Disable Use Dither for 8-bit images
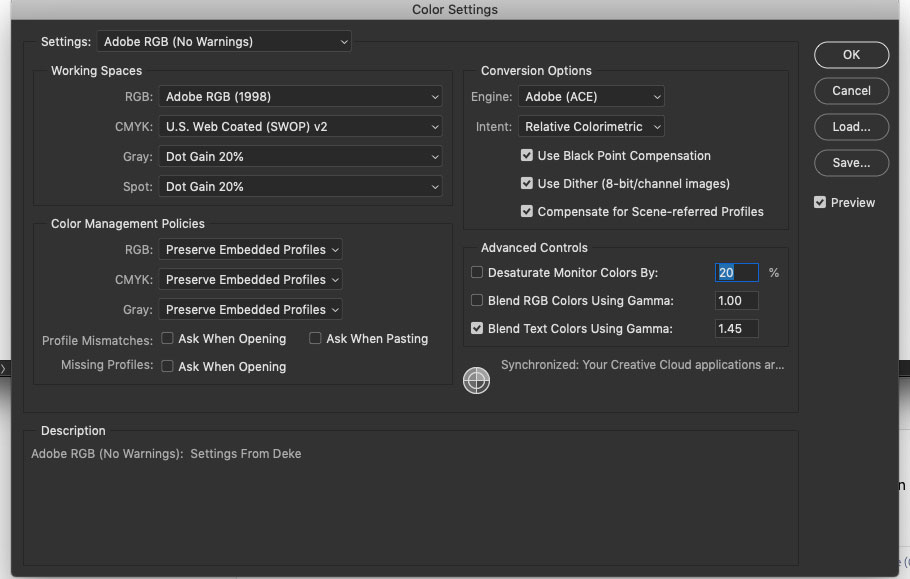Image resolution: width=910 pixels, height=579 pixels. click(x=527, y=184)
